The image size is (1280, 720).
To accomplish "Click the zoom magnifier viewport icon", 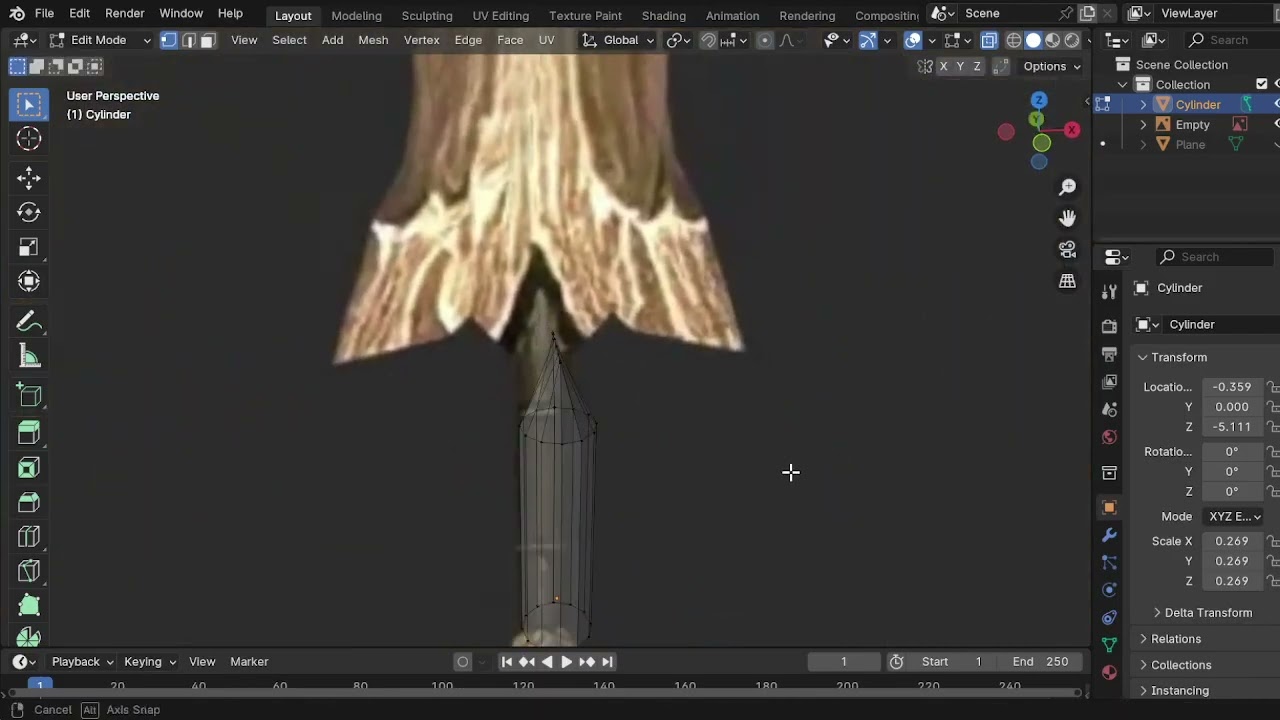I will click(x=1068, y=187).
